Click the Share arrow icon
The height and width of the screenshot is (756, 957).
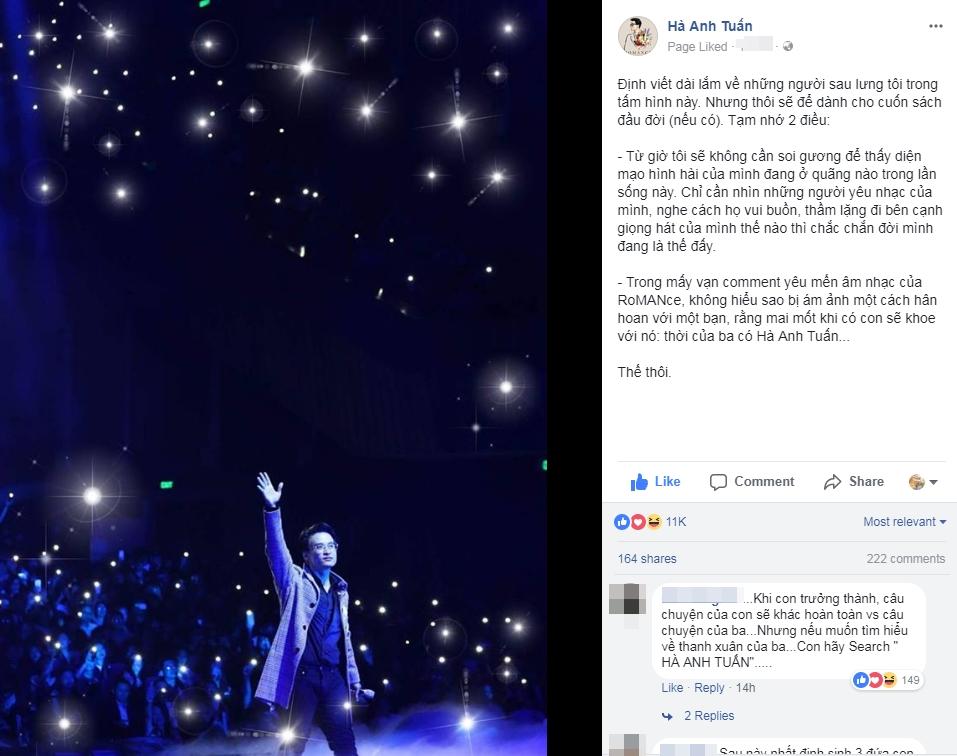click(832, 482)
